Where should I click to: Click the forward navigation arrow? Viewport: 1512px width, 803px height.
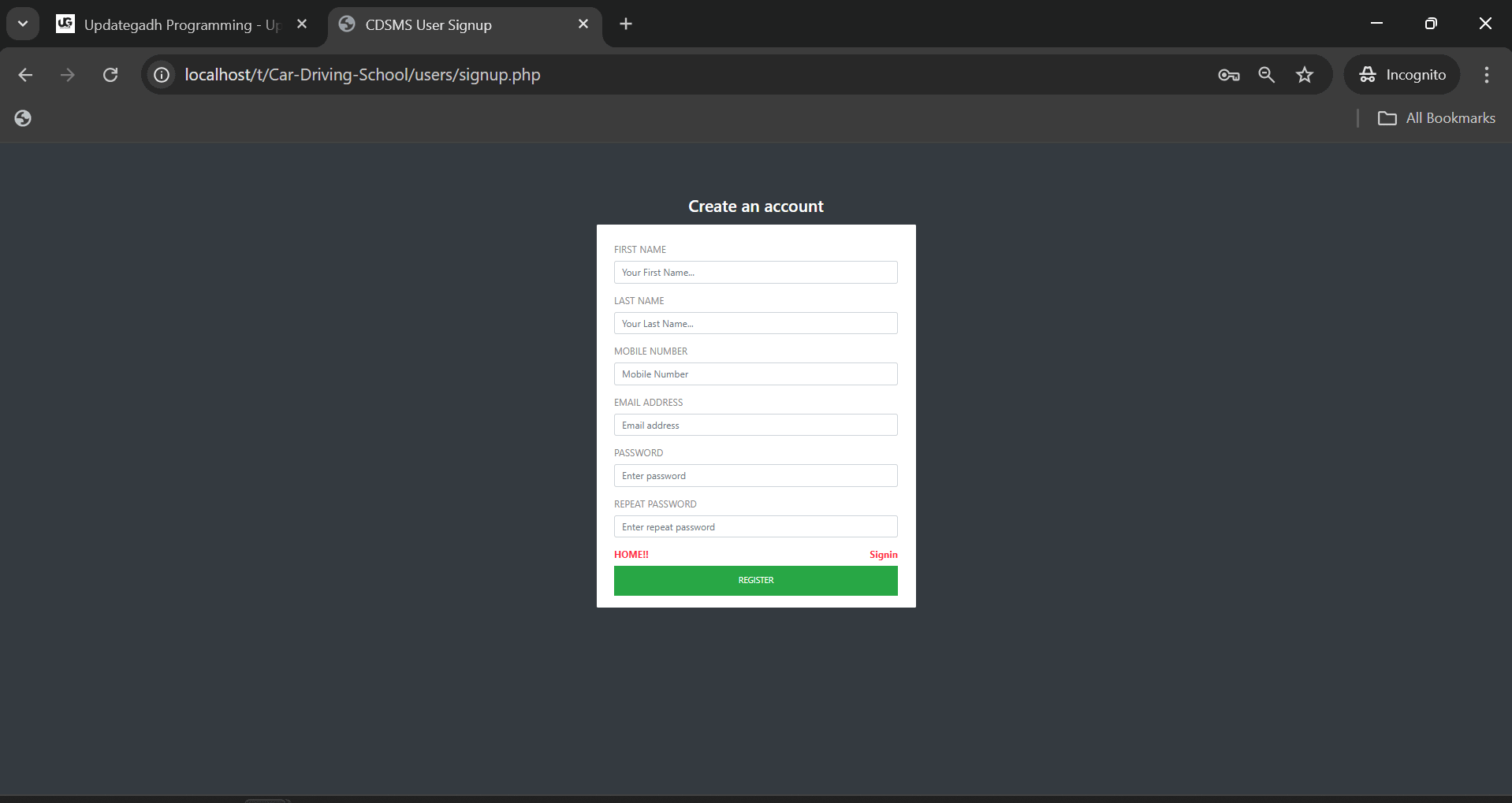[67, 75]
